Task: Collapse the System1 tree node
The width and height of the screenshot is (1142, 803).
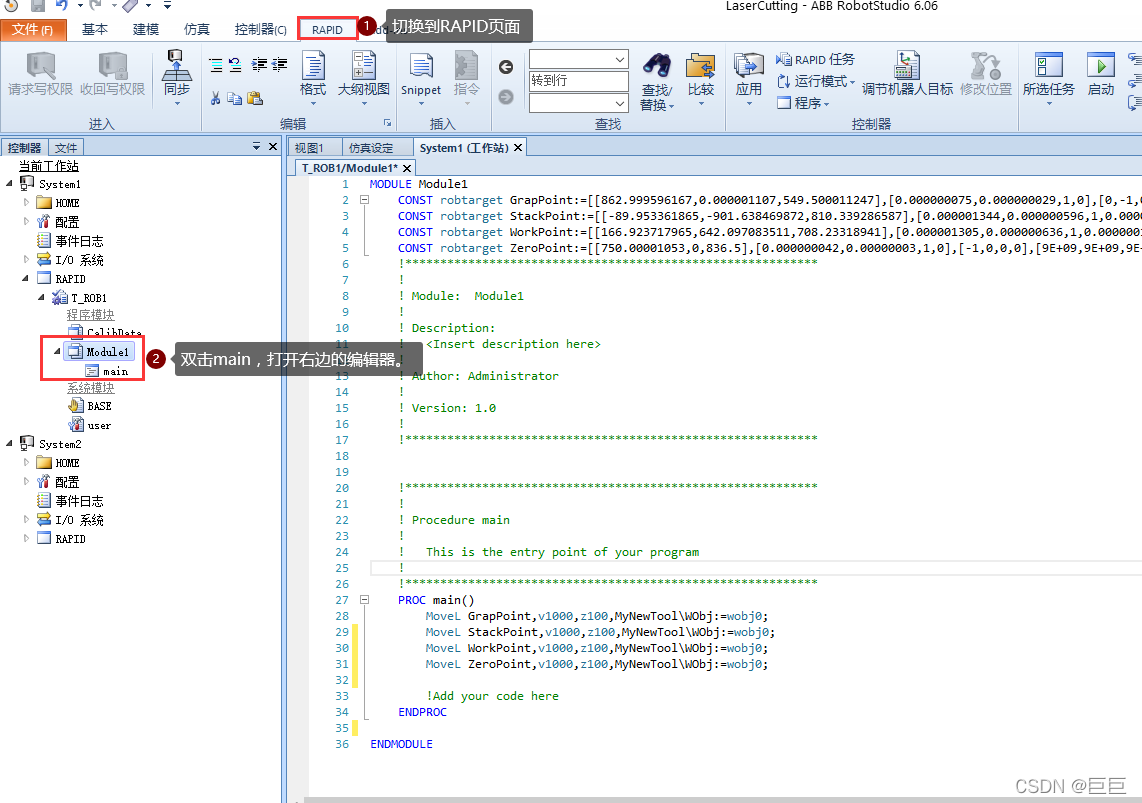Action: (x=9, y=183)
